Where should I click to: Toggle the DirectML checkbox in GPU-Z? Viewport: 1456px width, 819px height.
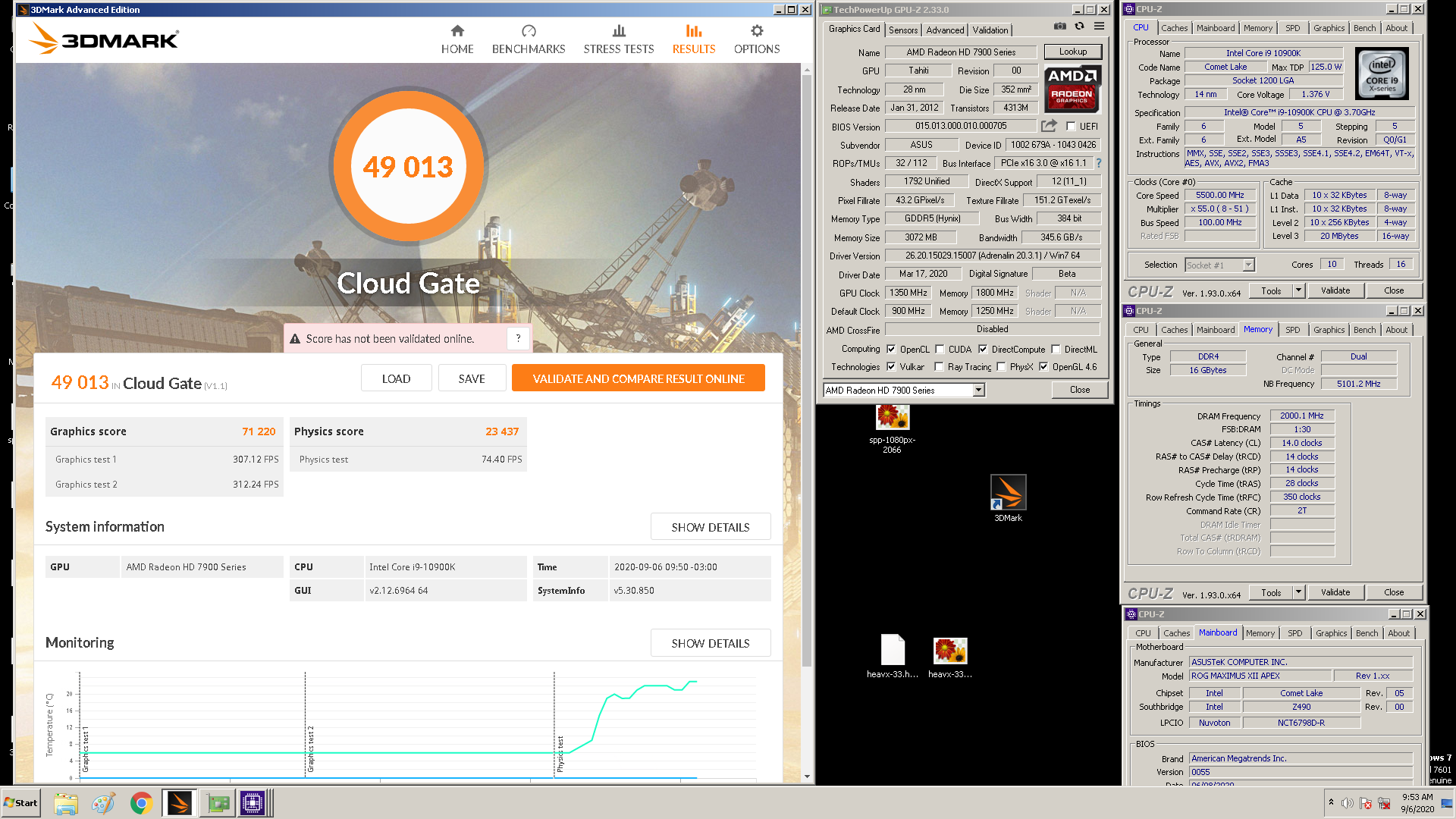[1056, 350]
